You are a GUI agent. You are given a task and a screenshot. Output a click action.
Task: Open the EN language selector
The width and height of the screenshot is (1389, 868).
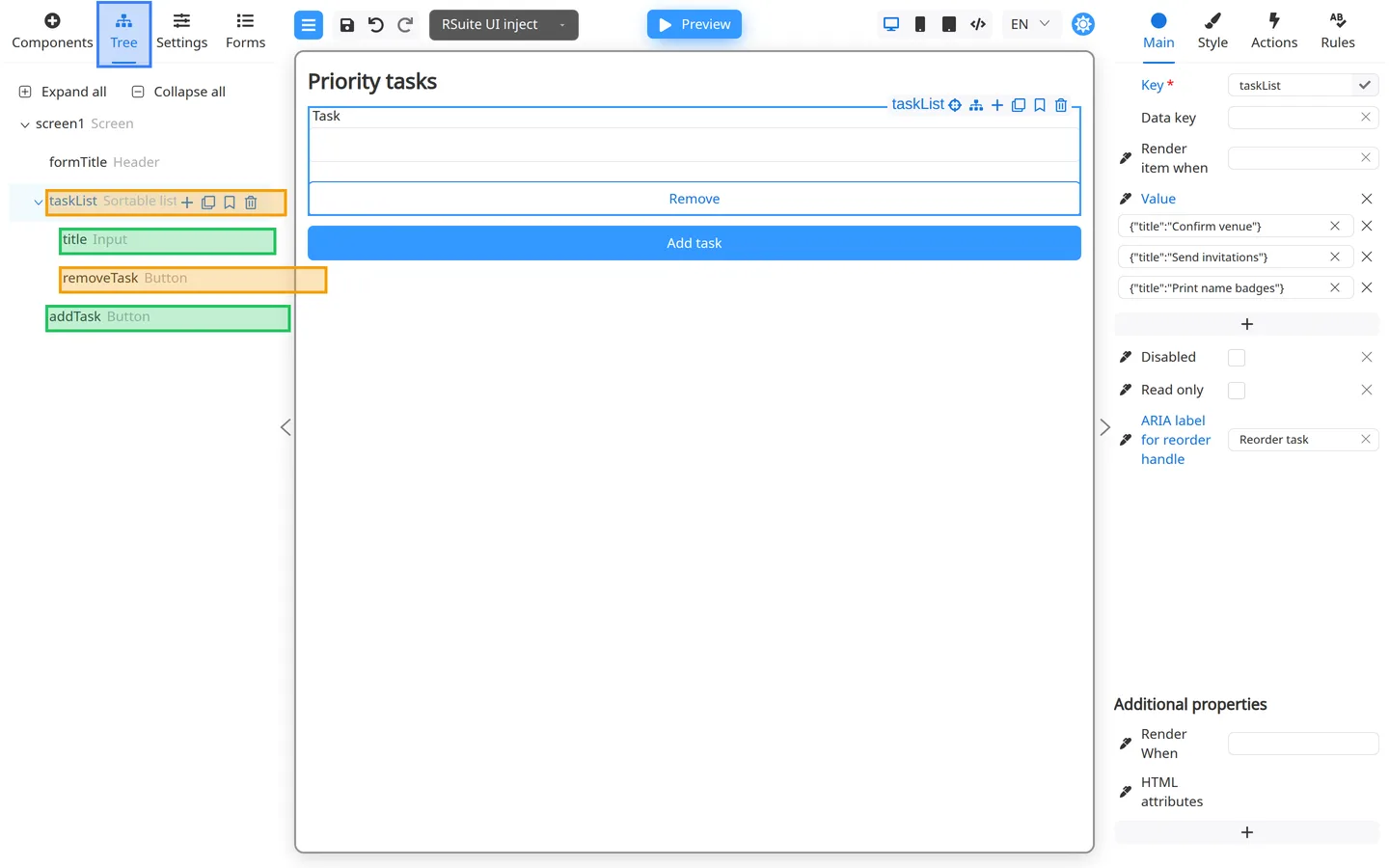1030,24
